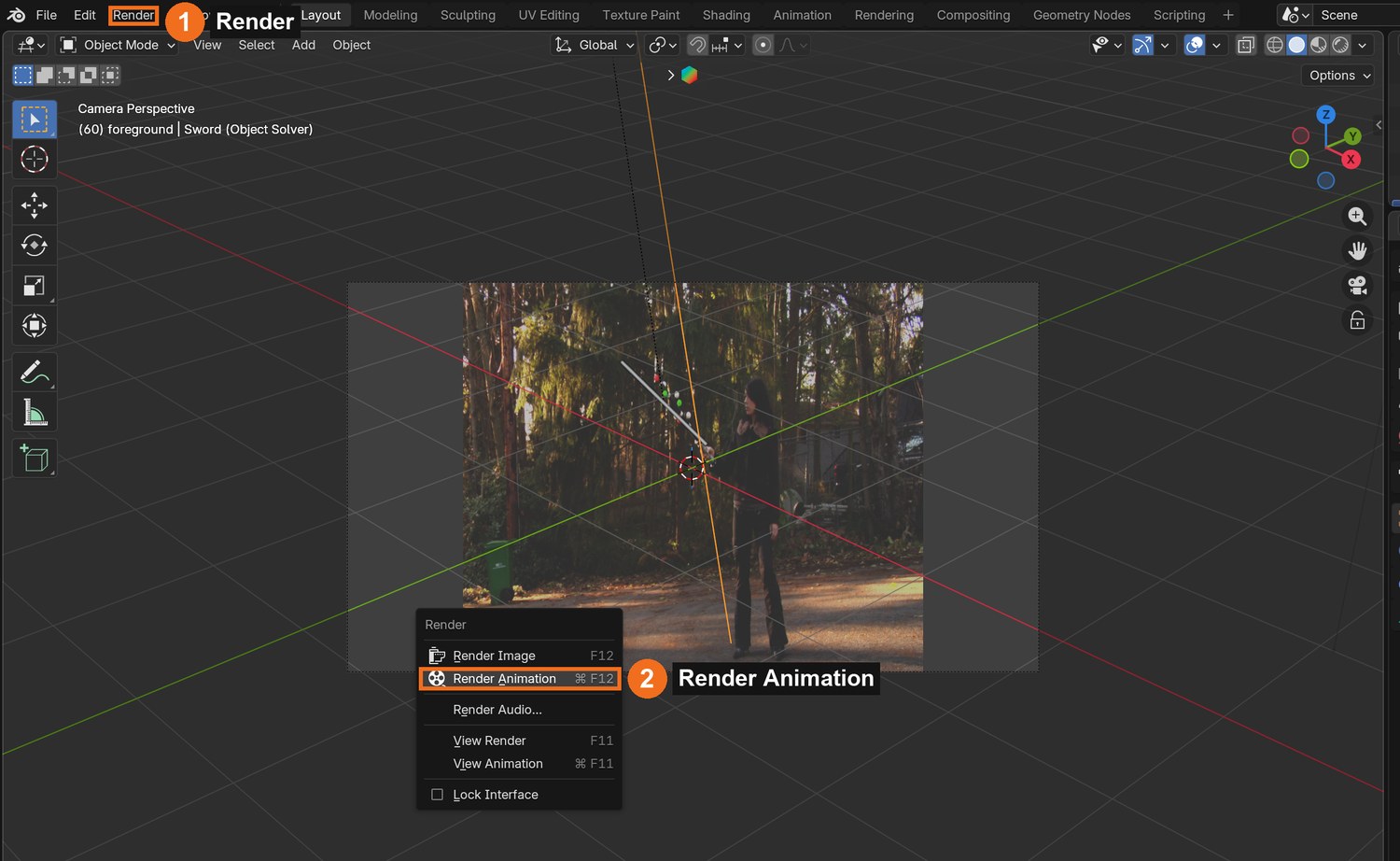Switch to wireframe viewport shading
The height and width of the screenshot is (861, 1400).
[x=1274, y=45]
